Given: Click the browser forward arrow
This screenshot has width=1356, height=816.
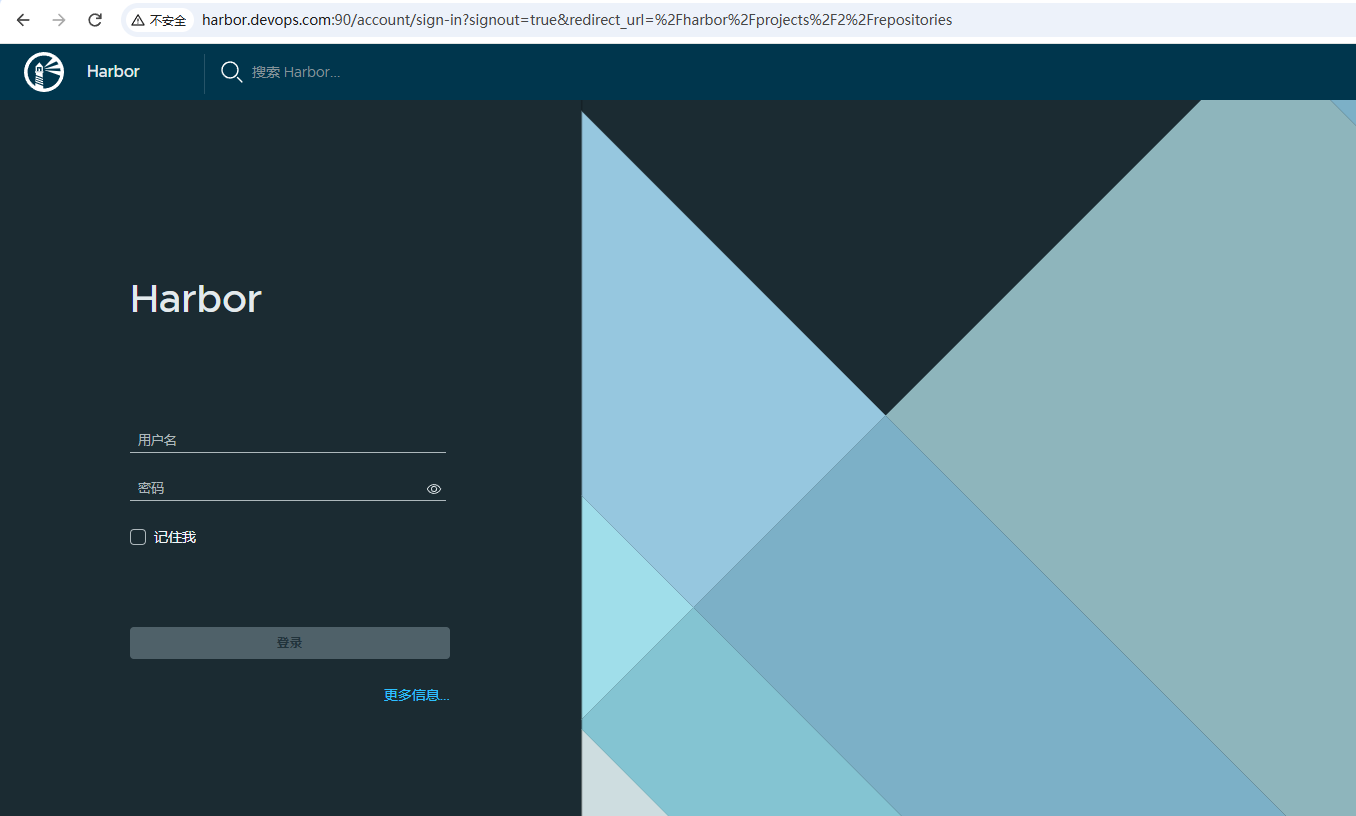Looking at the screenshot, I should (59, 20).
